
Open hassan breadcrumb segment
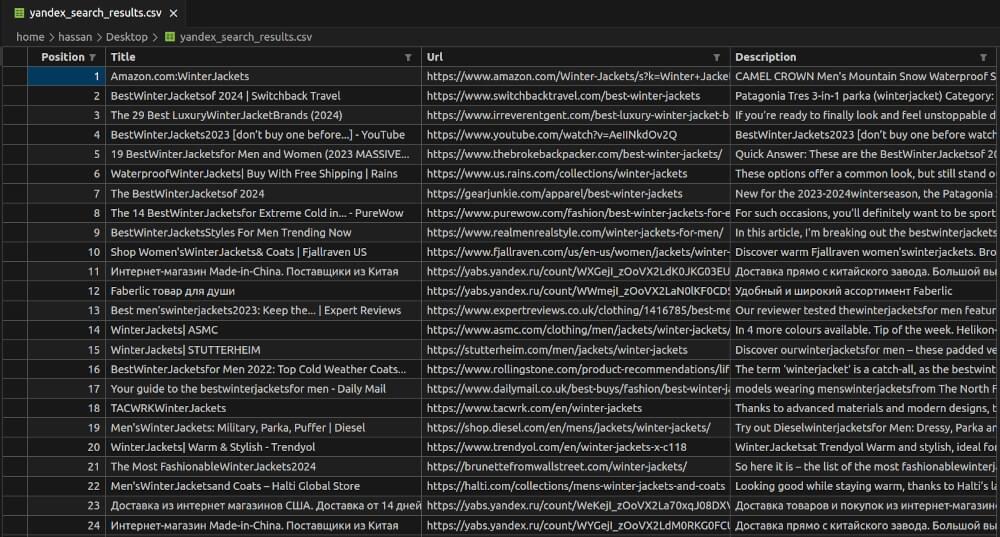pos(75,37)
